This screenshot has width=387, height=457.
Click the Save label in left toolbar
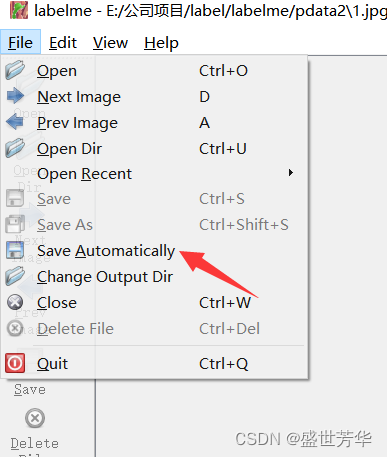tap(30, 389)
